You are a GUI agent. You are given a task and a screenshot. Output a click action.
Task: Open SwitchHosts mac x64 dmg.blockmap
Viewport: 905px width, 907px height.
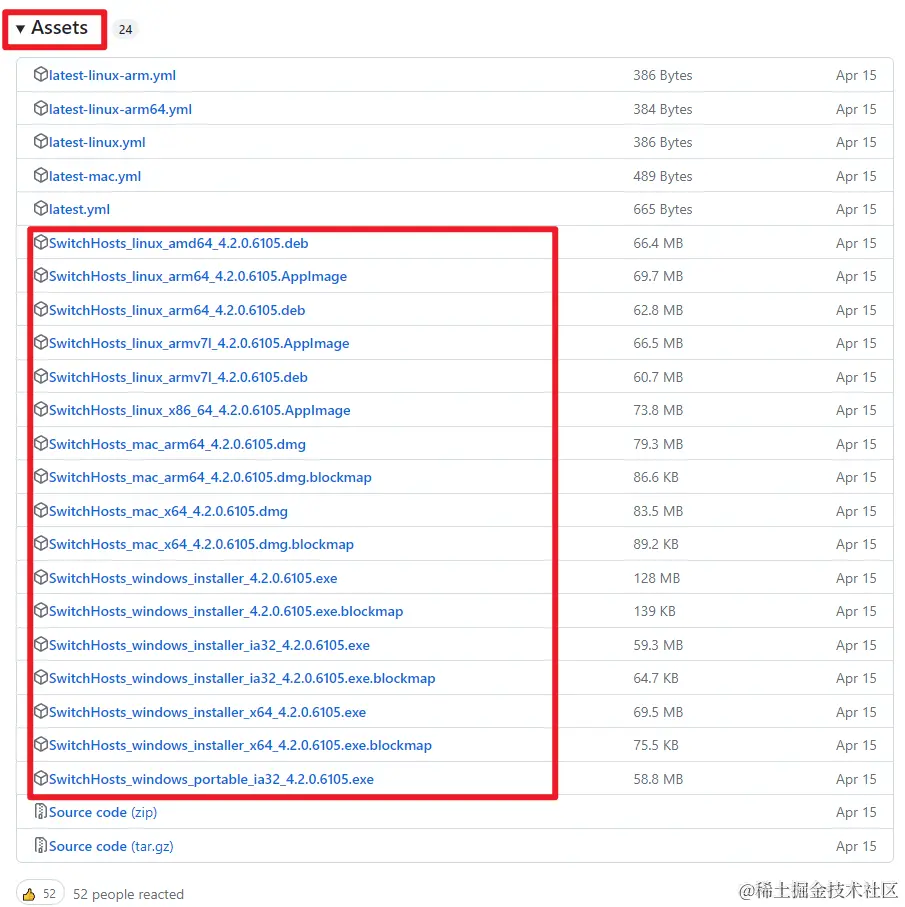tap(201, 545)
